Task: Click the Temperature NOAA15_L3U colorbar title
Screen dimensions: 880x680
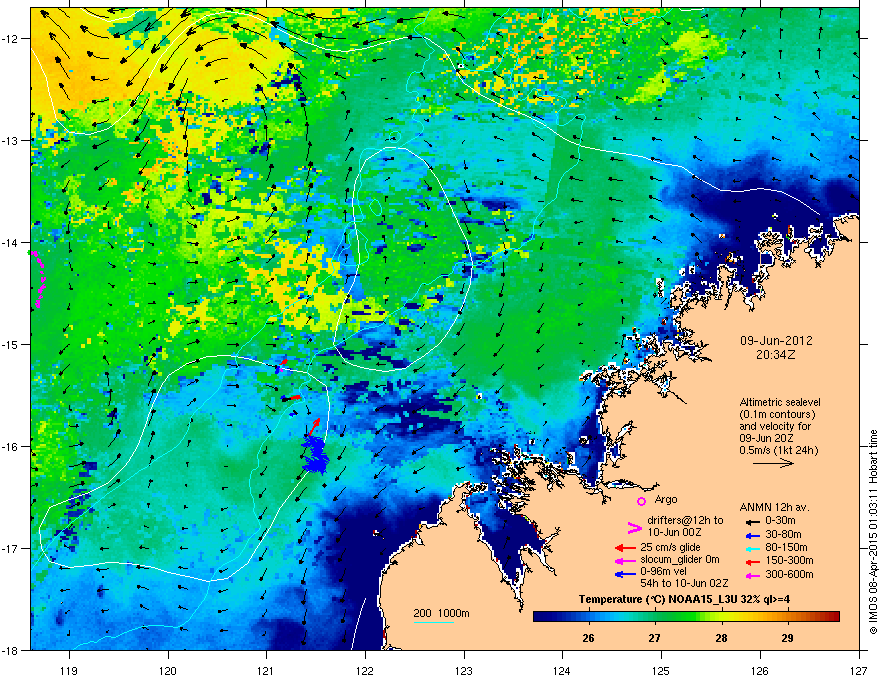Action: [684, 599]
